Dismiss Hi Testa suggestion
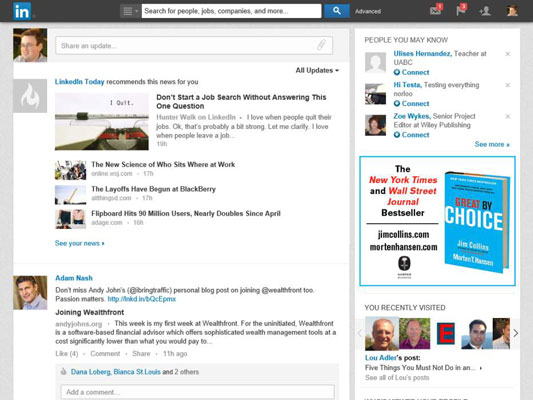 (x=508, y=85)
